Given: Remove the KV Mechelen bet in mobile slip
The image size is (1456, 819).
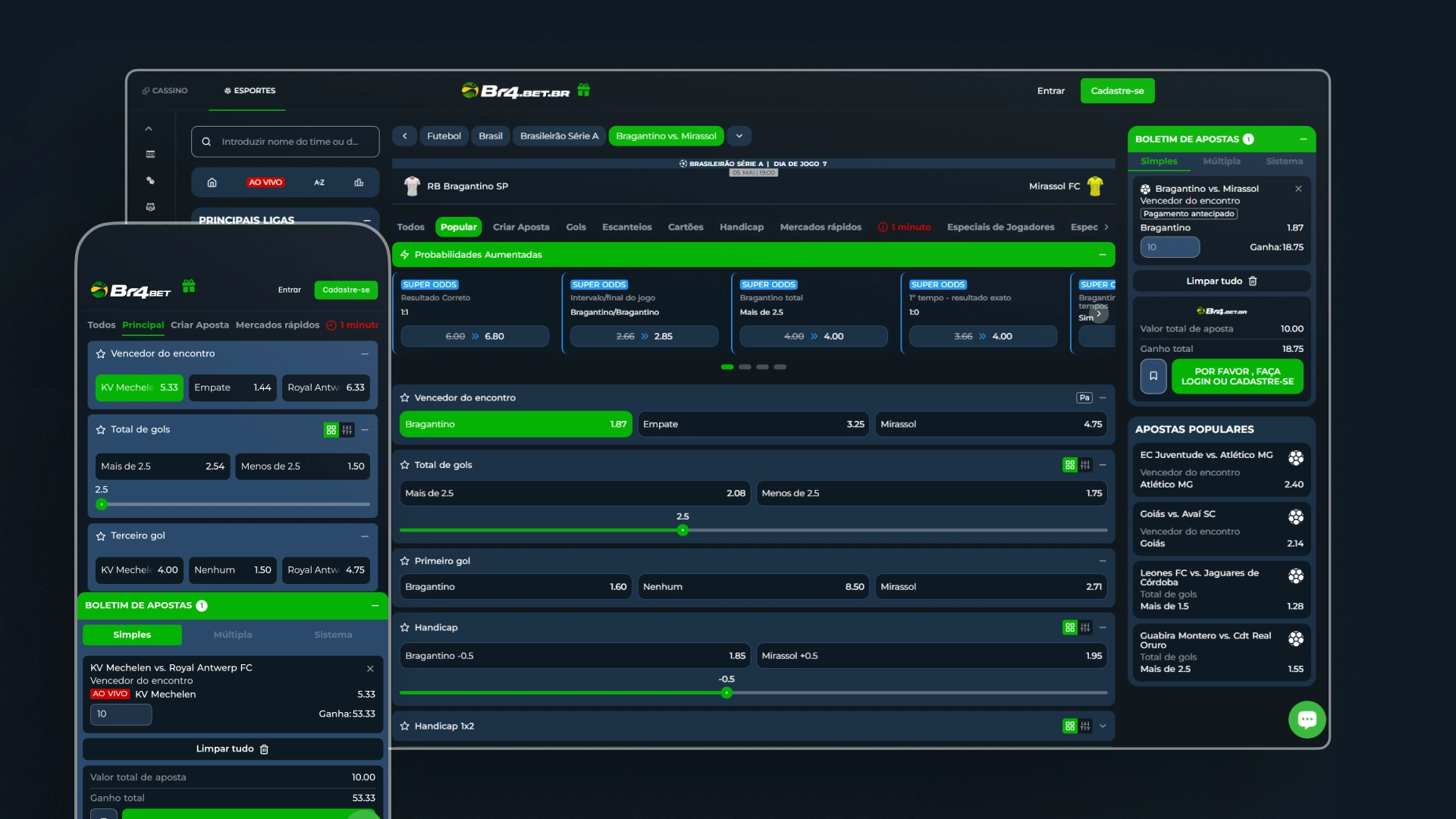Looking at the screenshot, I should coord(370,669).
